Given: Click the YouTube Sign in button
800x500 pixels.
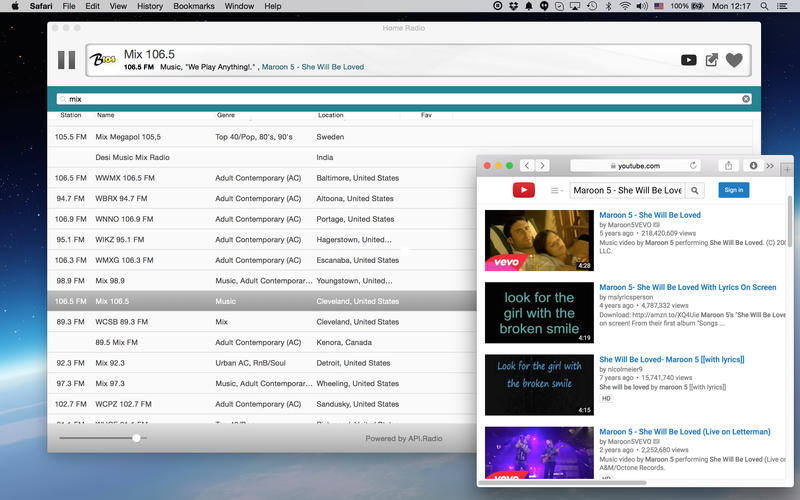Looking at the screenshot, I should (x=733, y=190).
